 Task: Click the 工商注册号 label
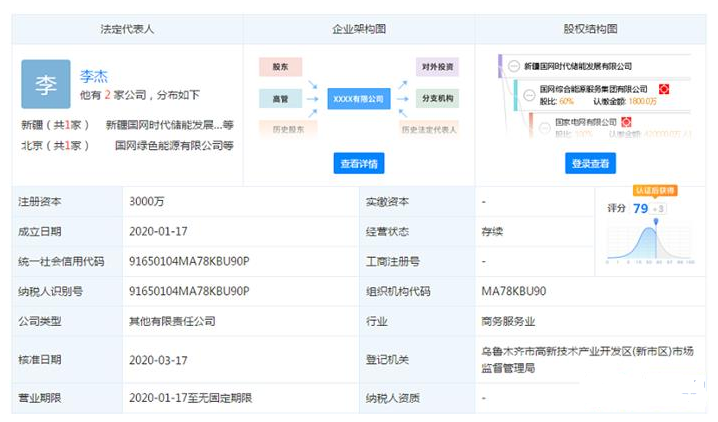click(392, 261)
